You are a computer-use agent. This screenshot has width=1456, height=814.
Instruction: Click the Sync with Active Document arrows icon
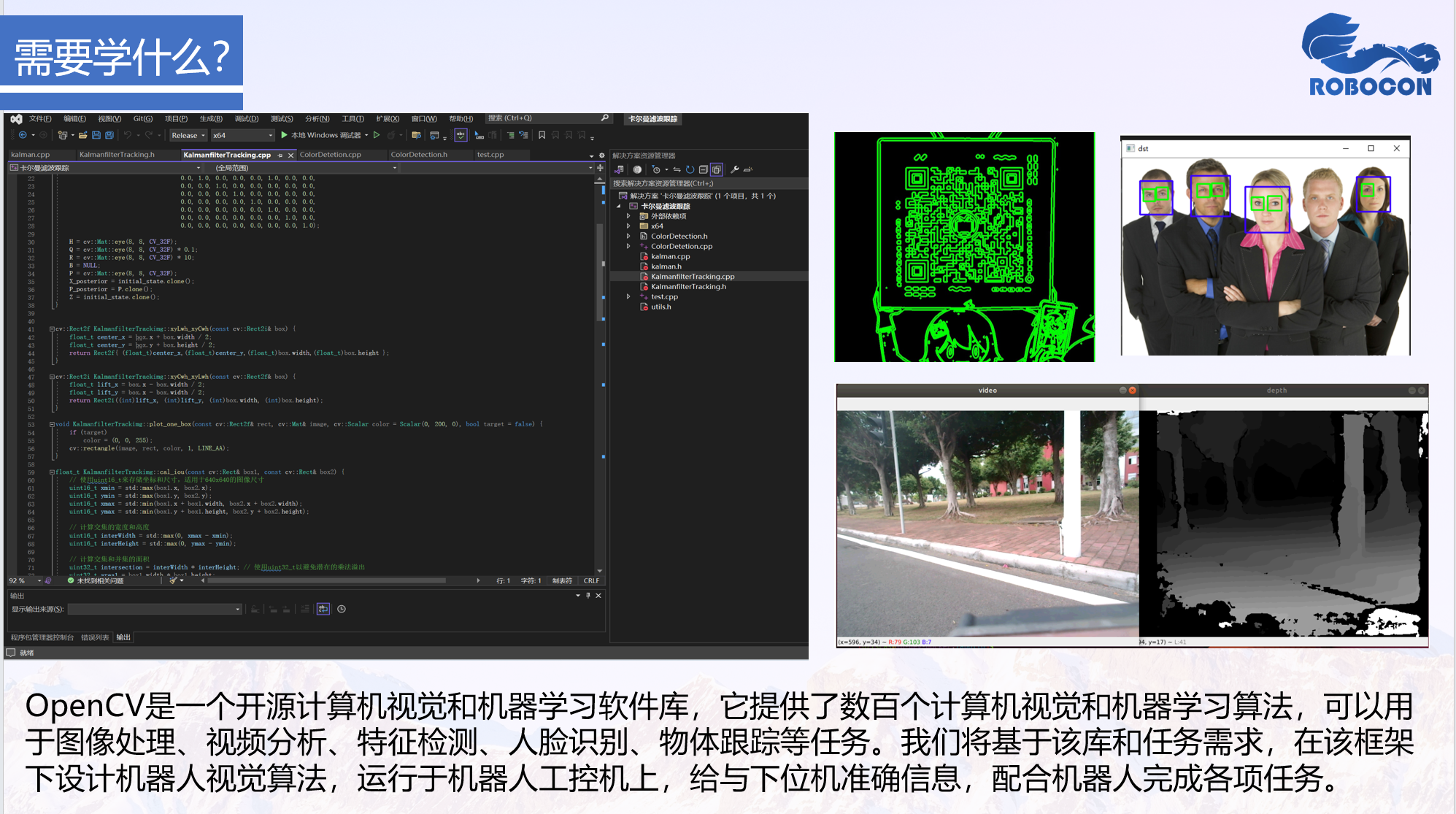[677, 169]
